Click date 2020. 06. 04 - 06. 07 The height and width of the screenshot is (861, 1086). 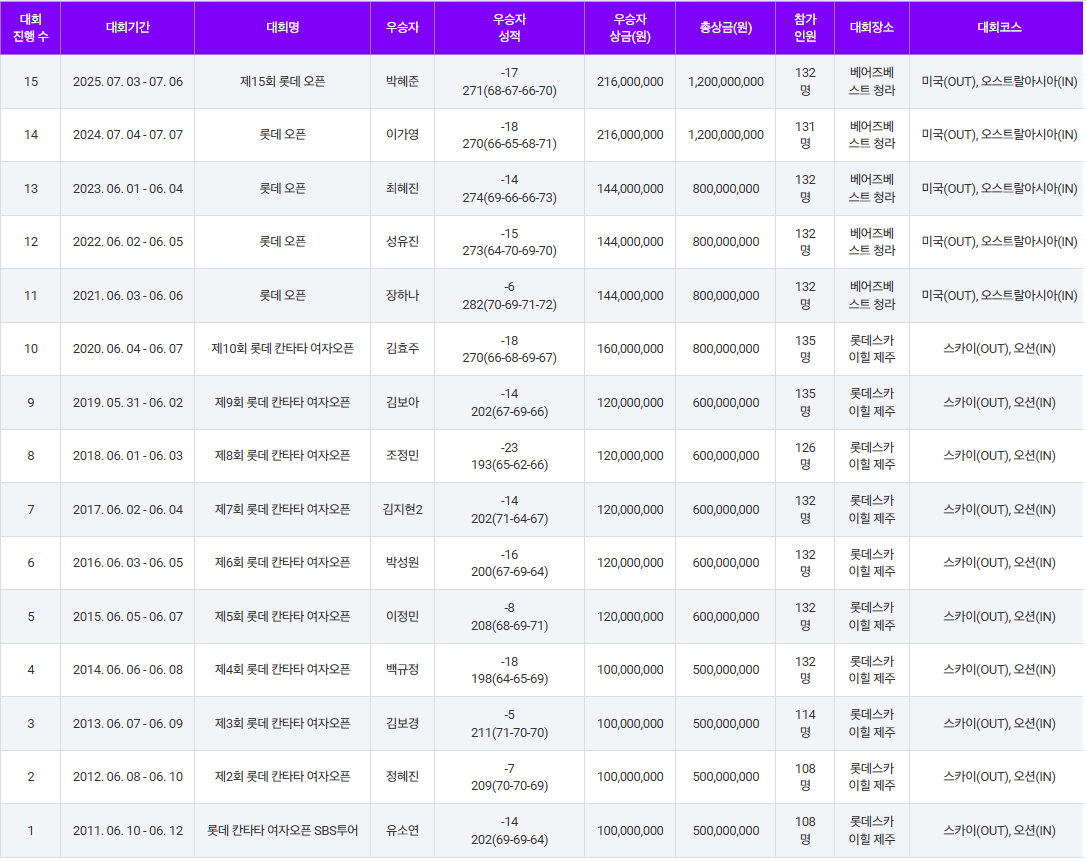coord(128,349)
